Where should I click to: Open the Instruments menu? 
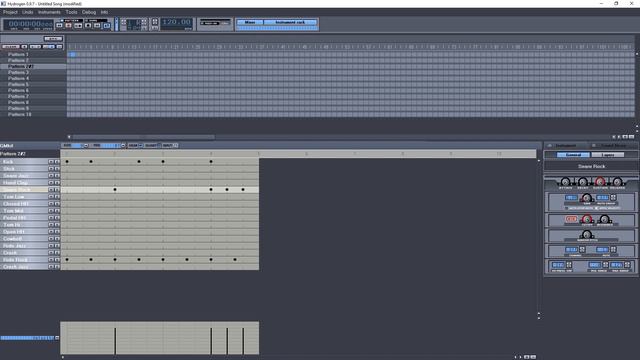click(49, 12)
